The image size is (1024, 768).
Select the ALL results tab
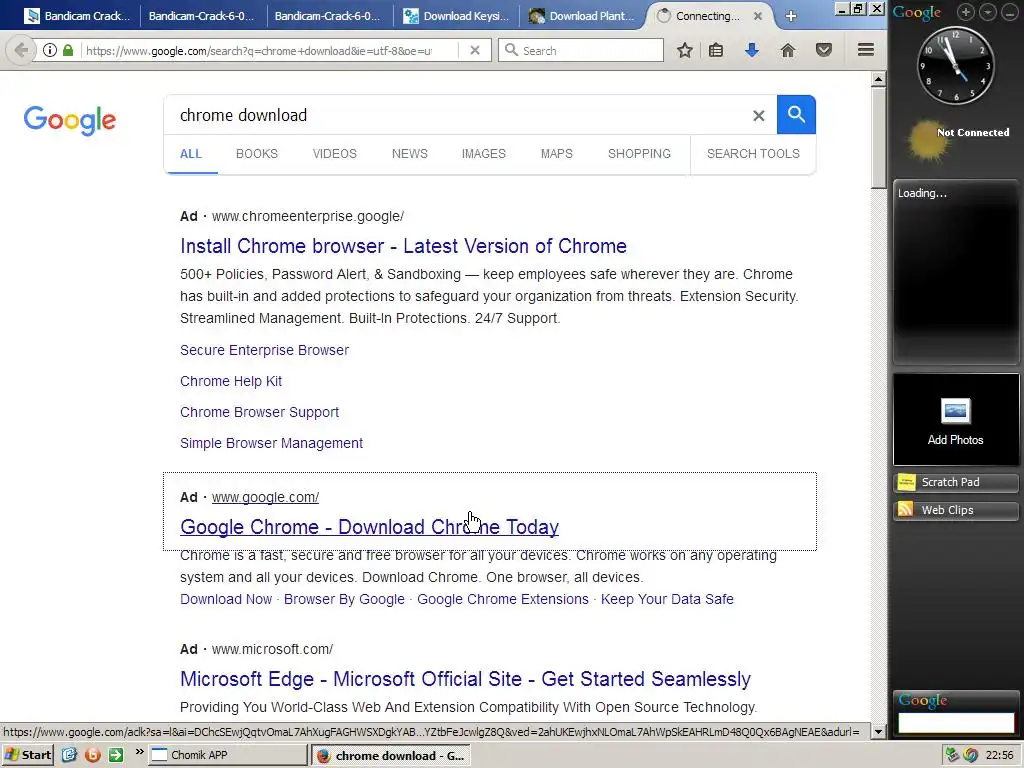191,153
